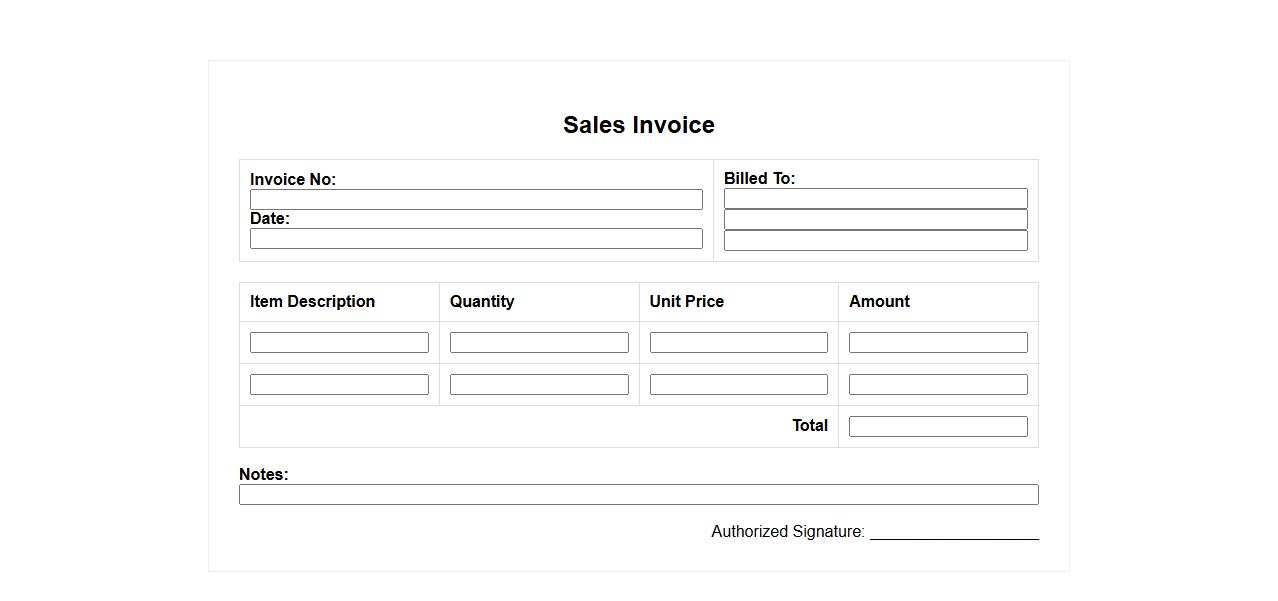Click the Quantity column header

click(x=482, y=302)
